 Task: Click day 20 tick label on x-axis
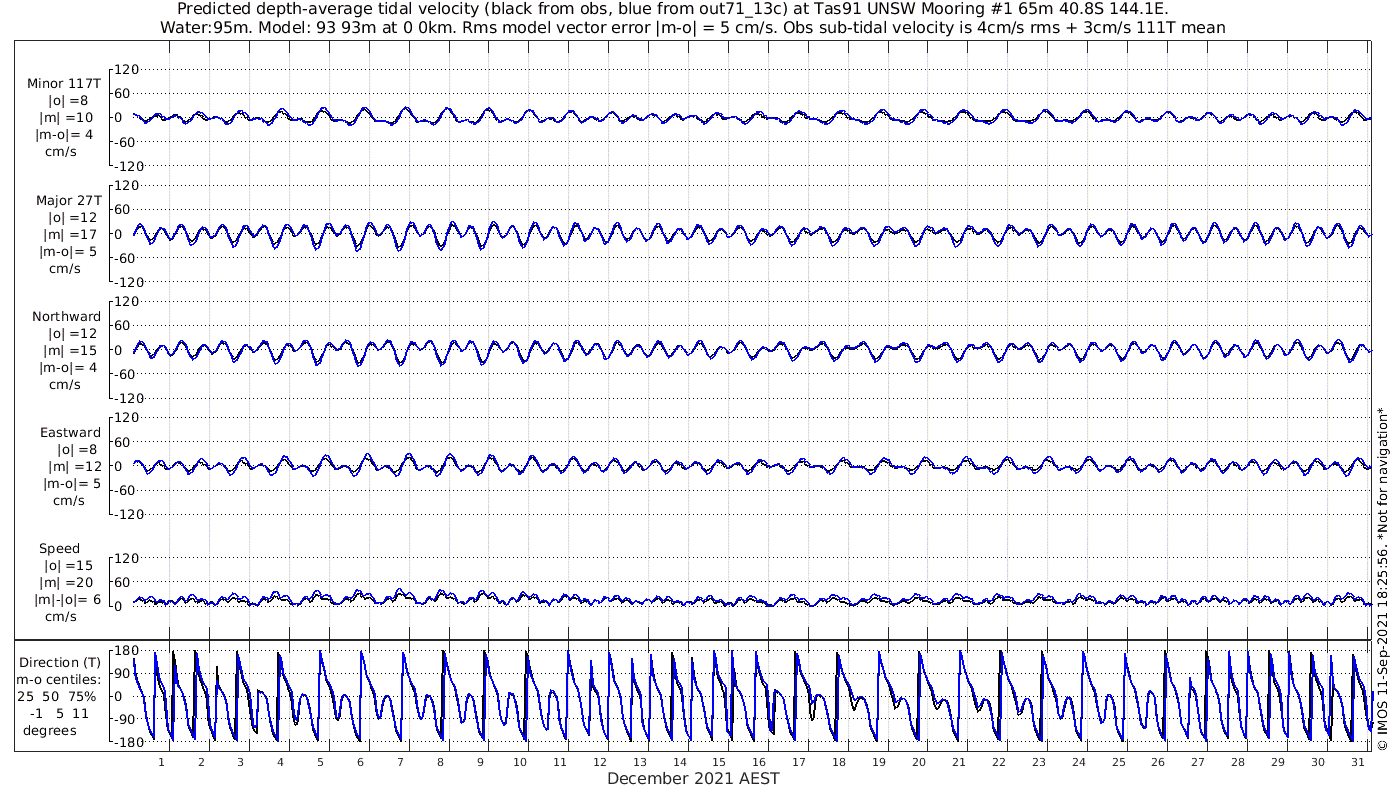(x=918, y=762)
